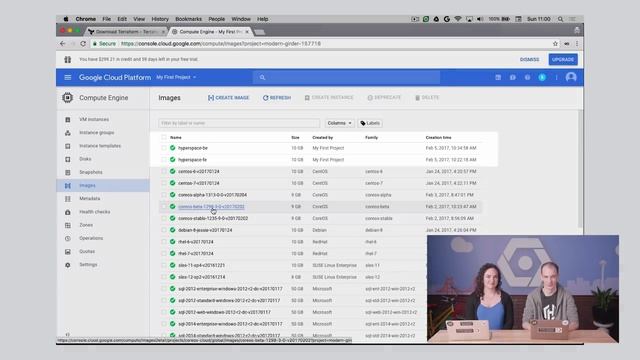This screenshot has height=360, width=640.
Task: Click the search magnifier icon in header
Action: (262, 78)
